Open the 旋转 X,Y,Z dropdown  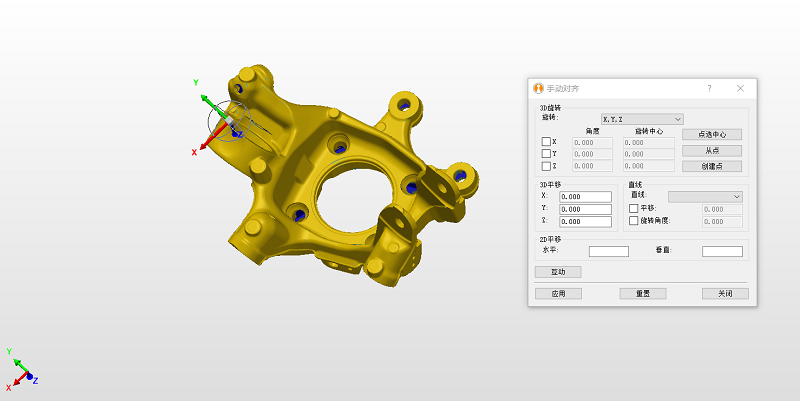pos(641,119)
